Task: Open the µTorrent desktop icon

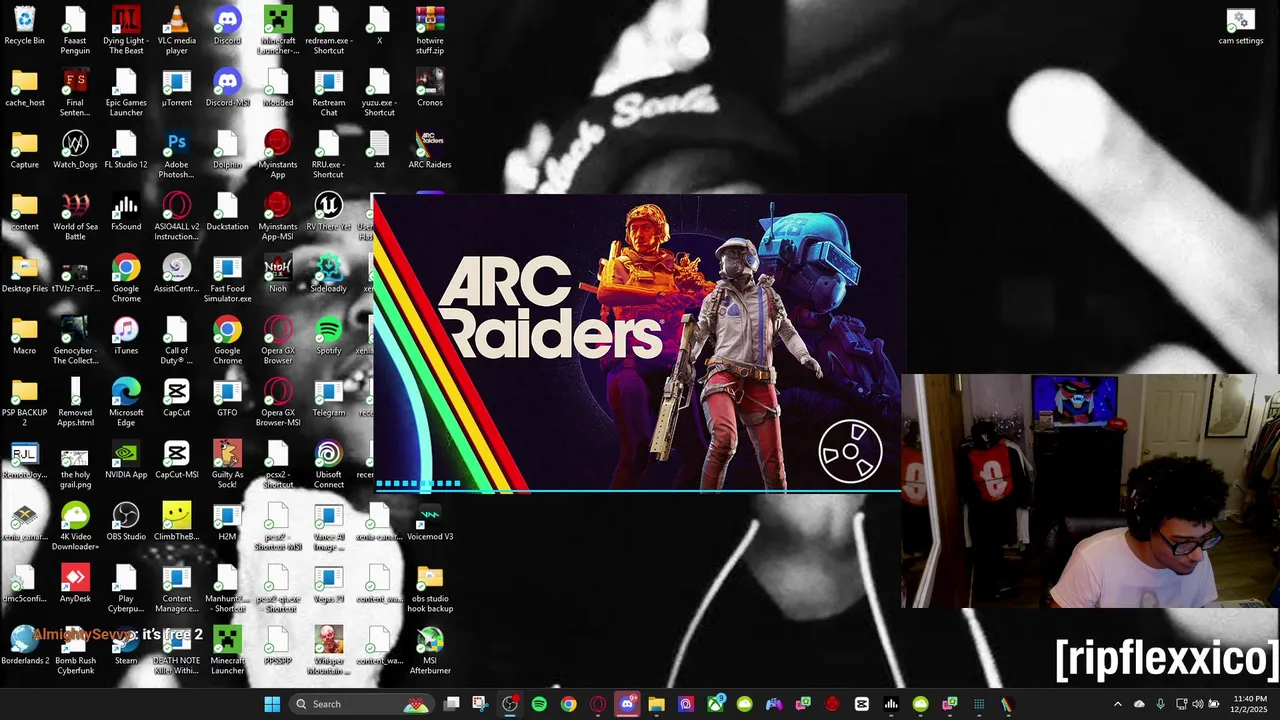Action: 176,87
